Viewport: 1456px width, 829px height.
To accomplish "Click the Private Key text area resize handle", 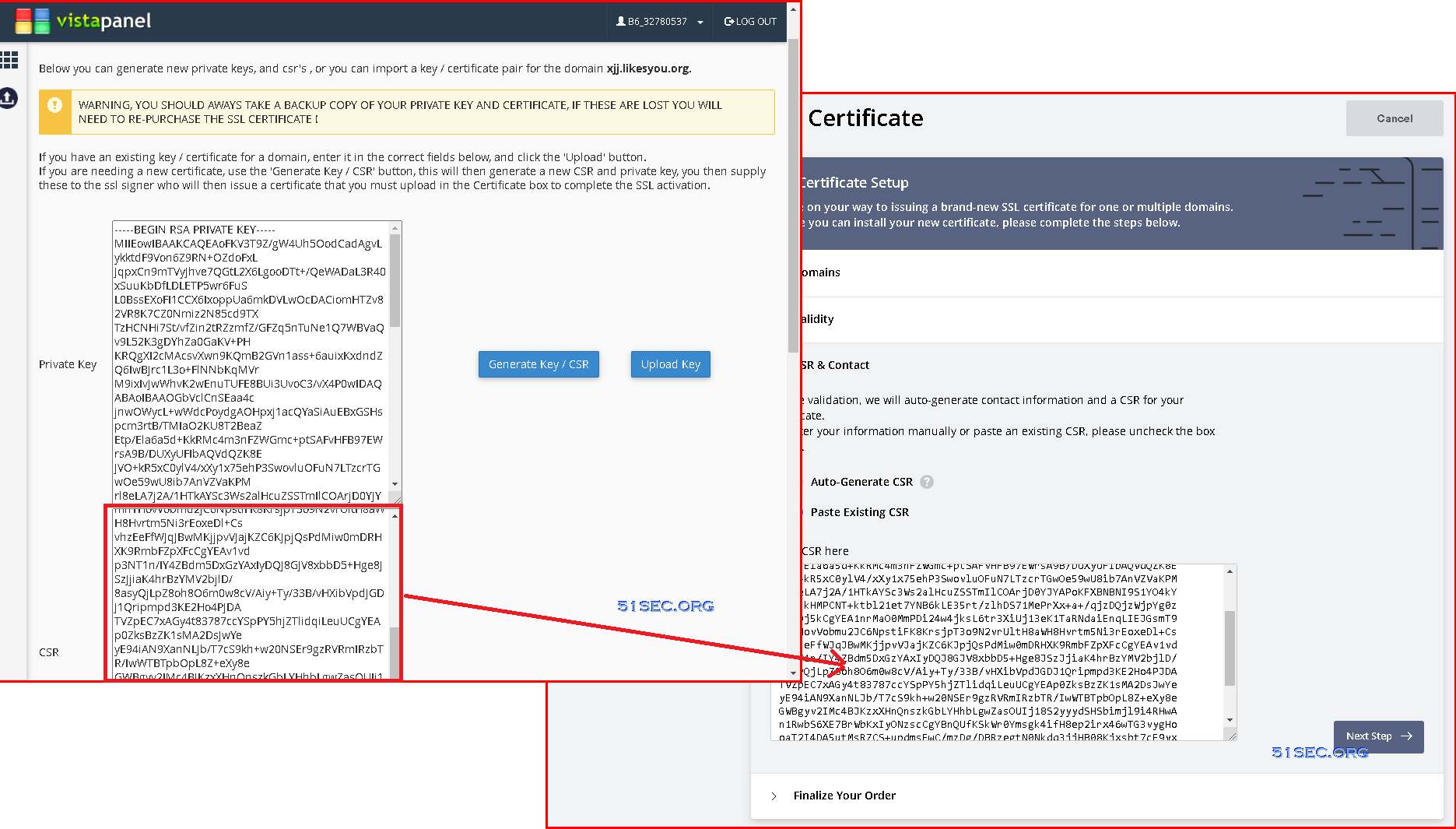I will coord(397,499).
